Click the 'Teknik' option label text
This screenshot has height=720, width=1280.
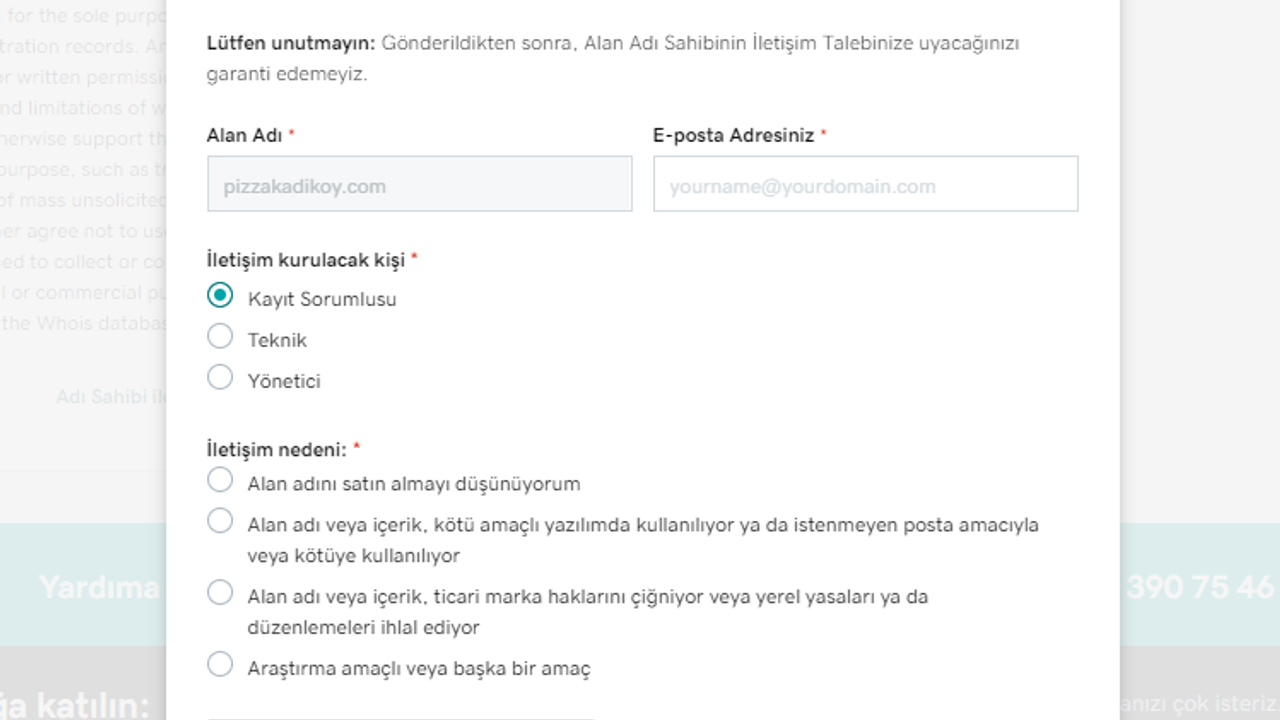[x=277, y=341]
